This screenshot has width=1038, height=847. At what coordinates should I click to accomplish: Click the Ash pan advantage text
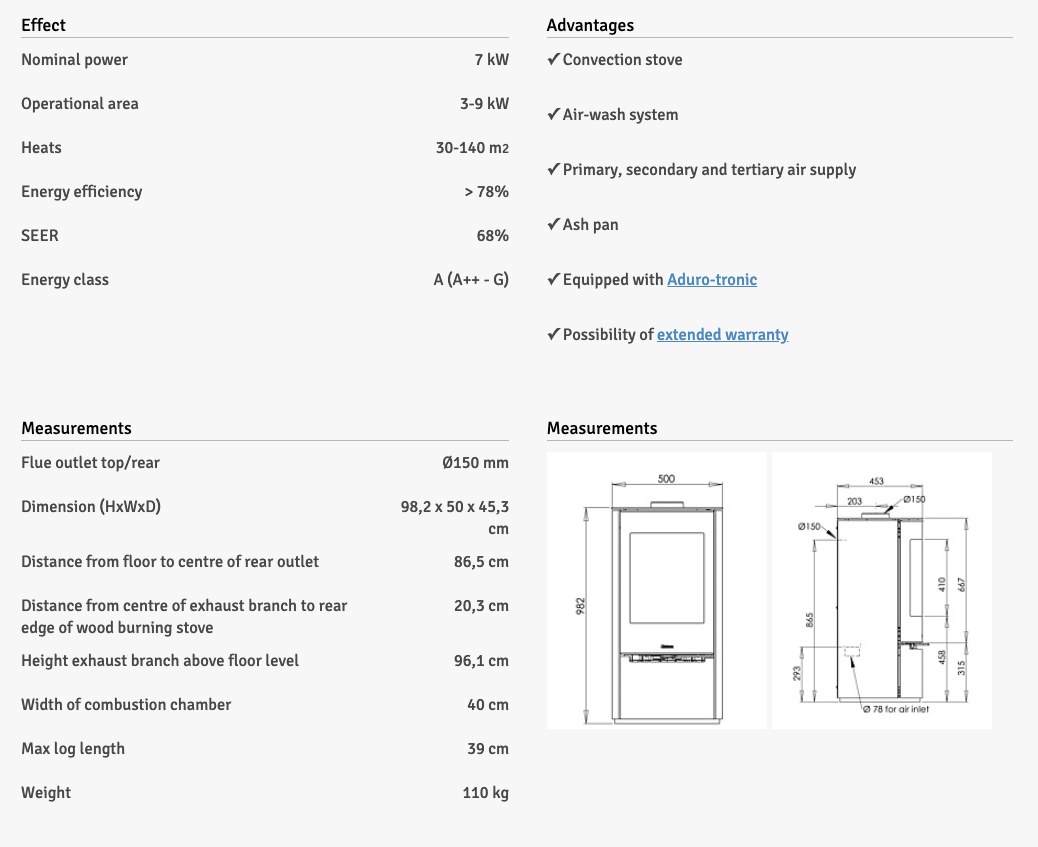tap(590, 225)
